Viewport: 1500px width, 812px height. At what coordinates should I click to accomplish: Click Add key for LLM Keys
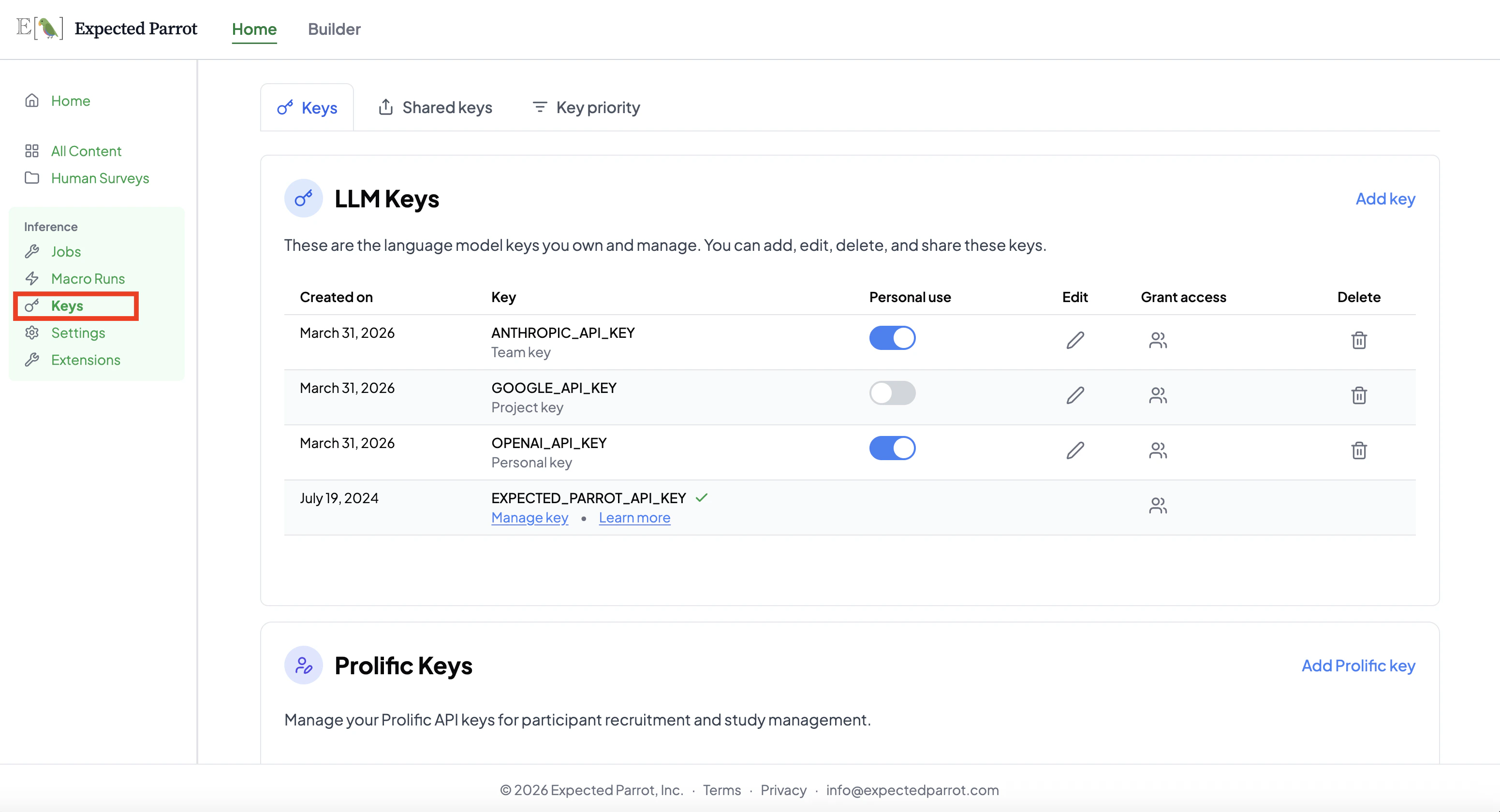[x=1385, y=199]
